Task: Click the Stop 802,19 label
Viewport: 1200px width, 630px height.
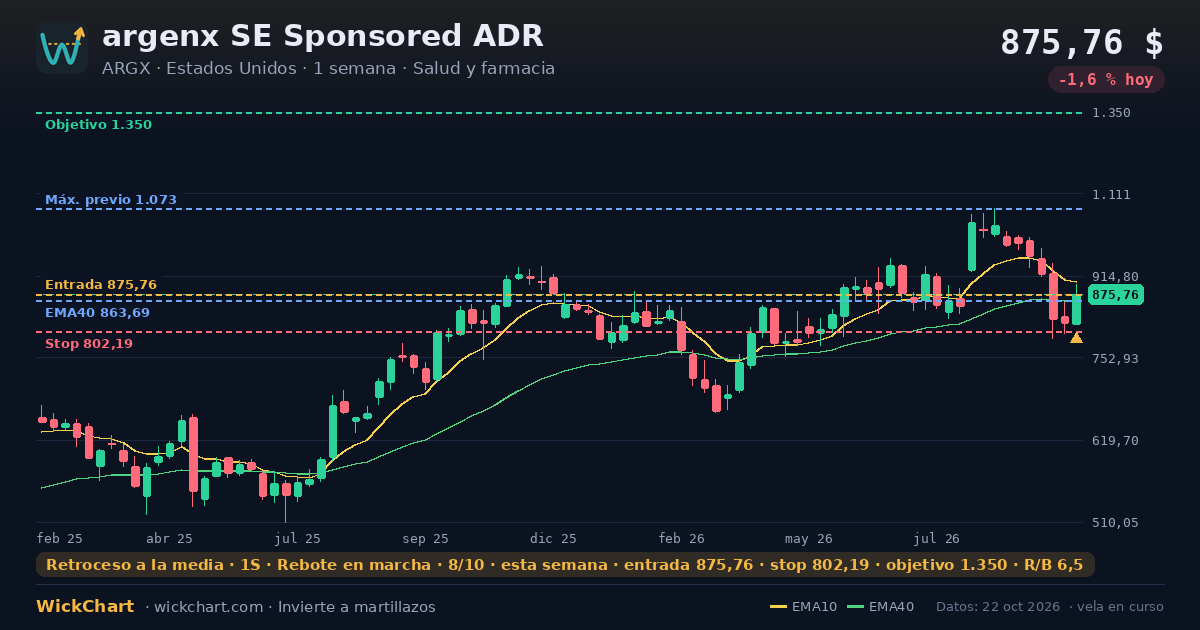Action: [89, 344]
